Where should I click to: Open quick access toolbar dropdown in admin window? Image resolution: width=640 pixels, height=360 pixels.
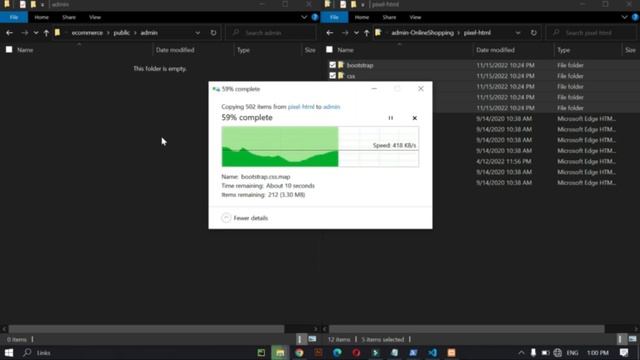pyautogui.click(x=42, y=4)
